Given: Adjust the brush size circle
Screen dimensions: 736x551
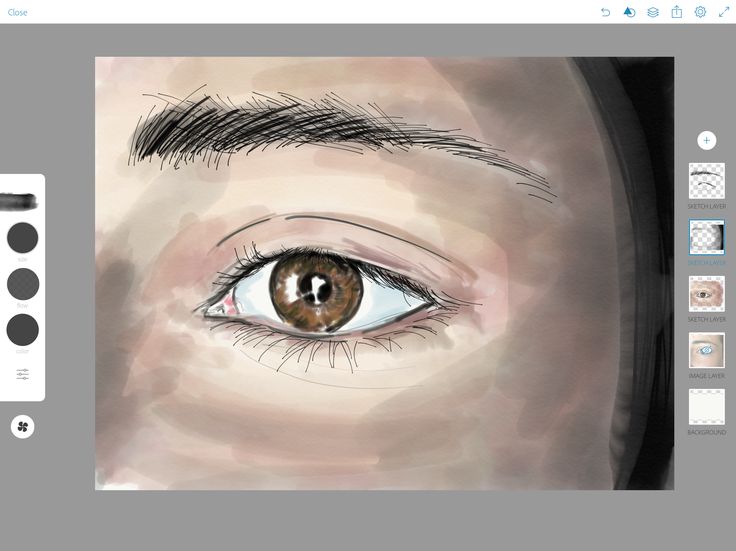Looking at the screenshot, I should [23, 238].
